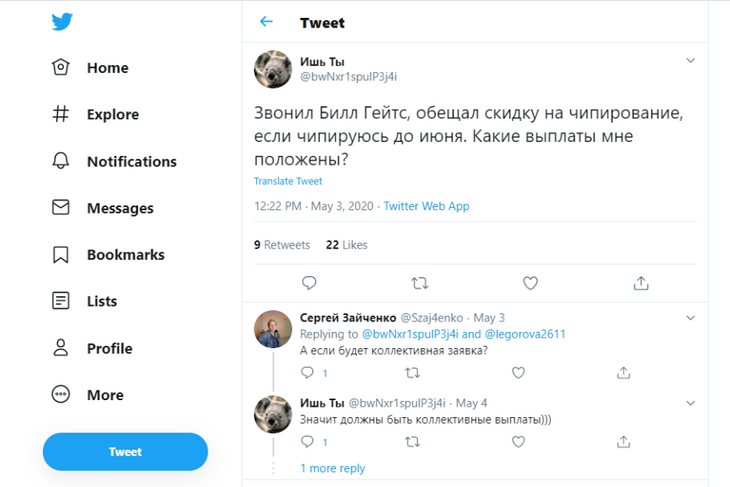
Task: Show 1 more reply
Action: [x=333, y=468]
